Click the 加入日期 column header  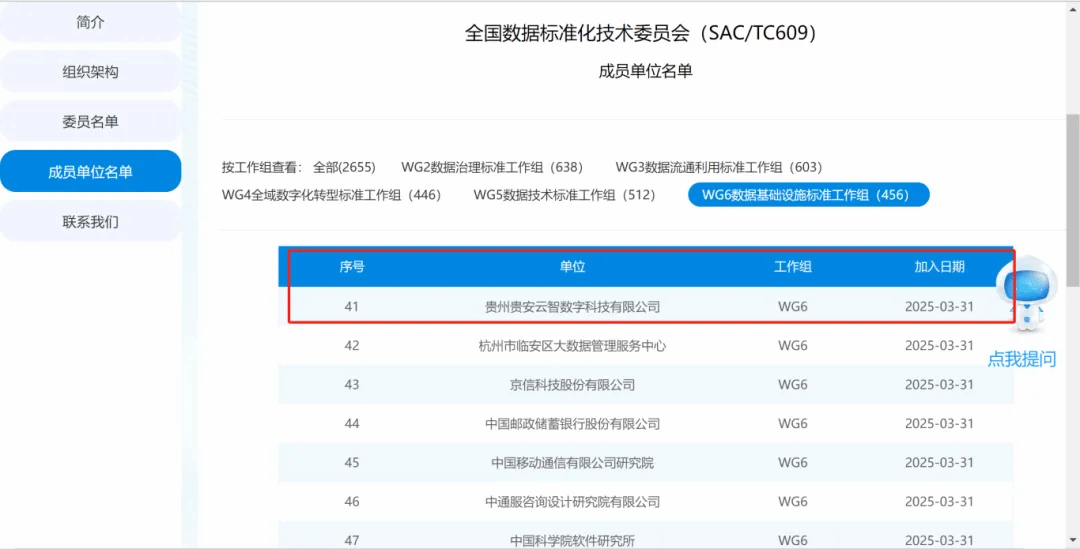[939, 267]
